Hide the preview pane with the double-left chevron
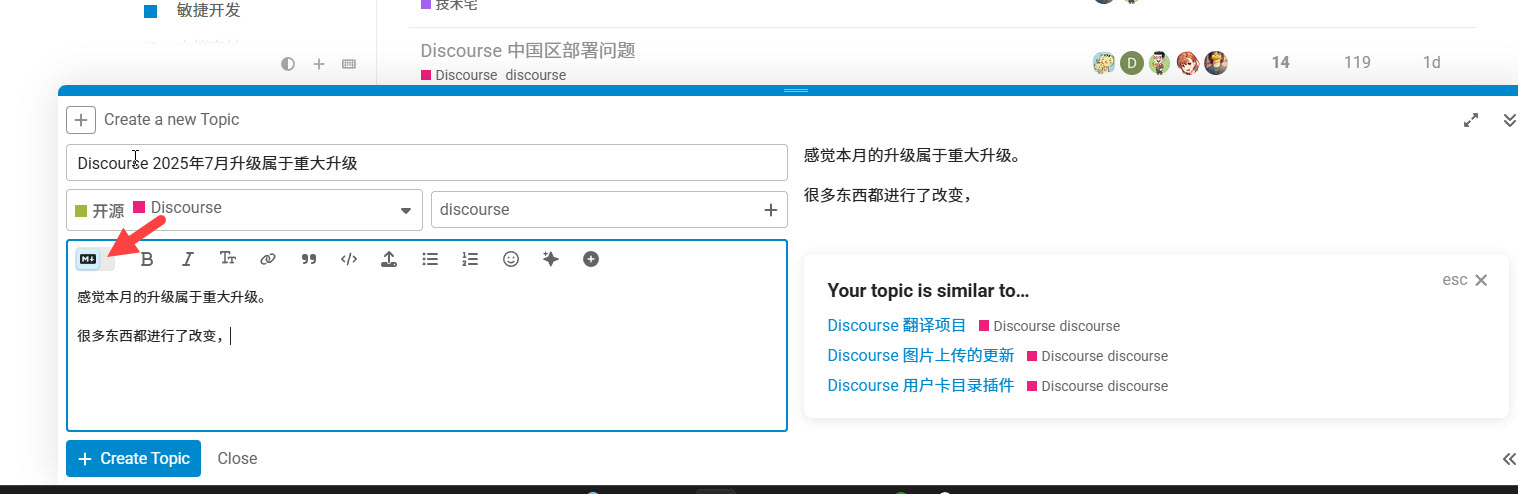 pyautogui.click(x=1509, y=459)
